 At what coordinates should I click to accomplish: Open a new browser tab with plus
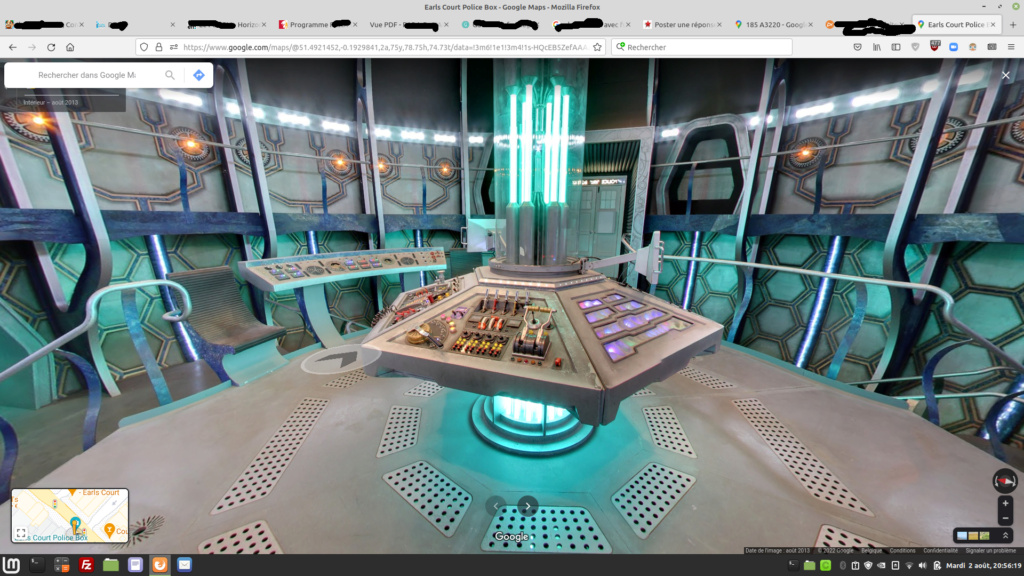[1013, 24]
